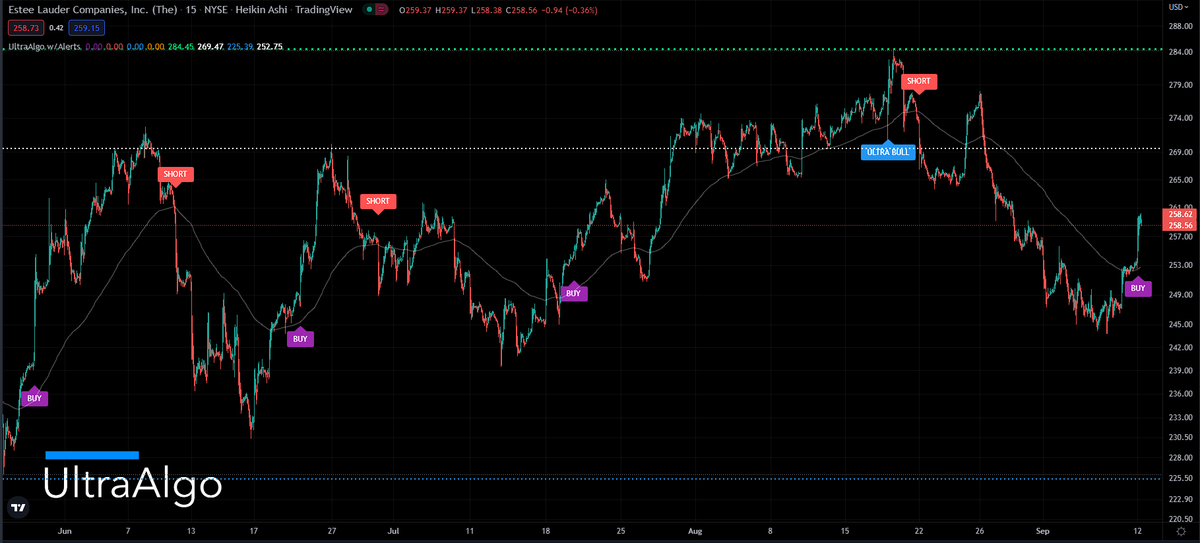This screenshot has height=543, width=1200.
Task: Click the green 284.45 indicator value
Action: coord(181,46)
